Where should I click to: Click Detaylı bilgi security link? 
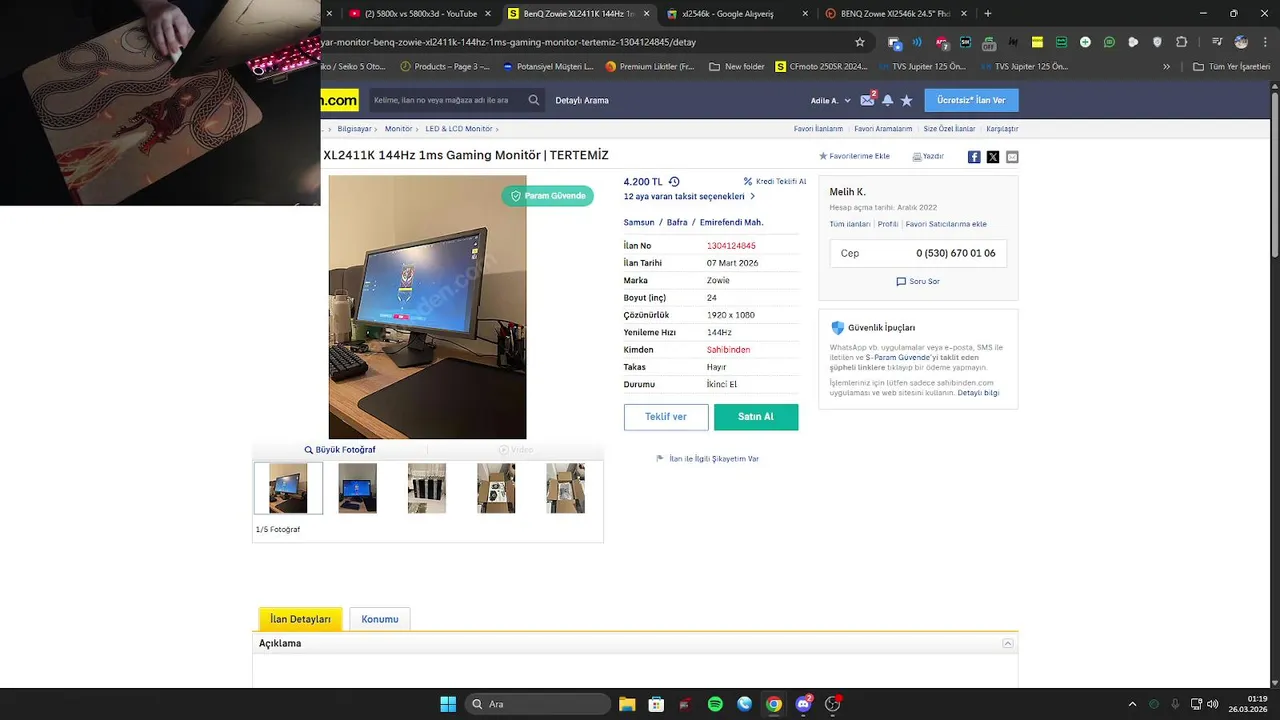point(978,393)
